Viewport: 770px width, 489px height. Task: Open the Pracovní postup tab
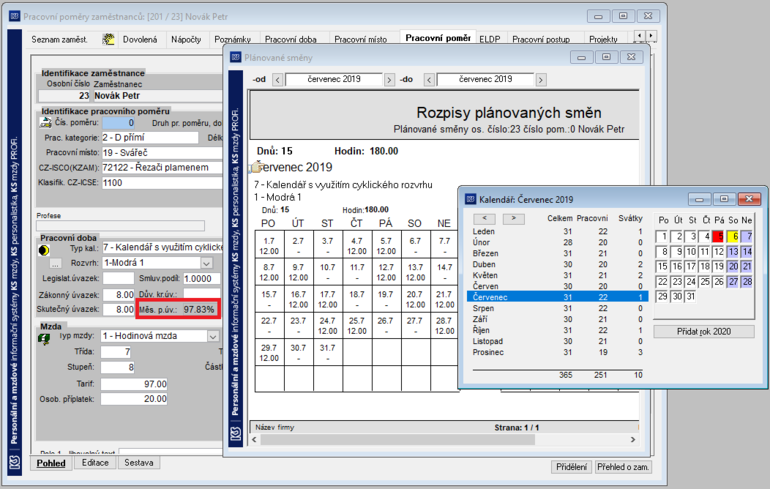click(x=541, y=39)
